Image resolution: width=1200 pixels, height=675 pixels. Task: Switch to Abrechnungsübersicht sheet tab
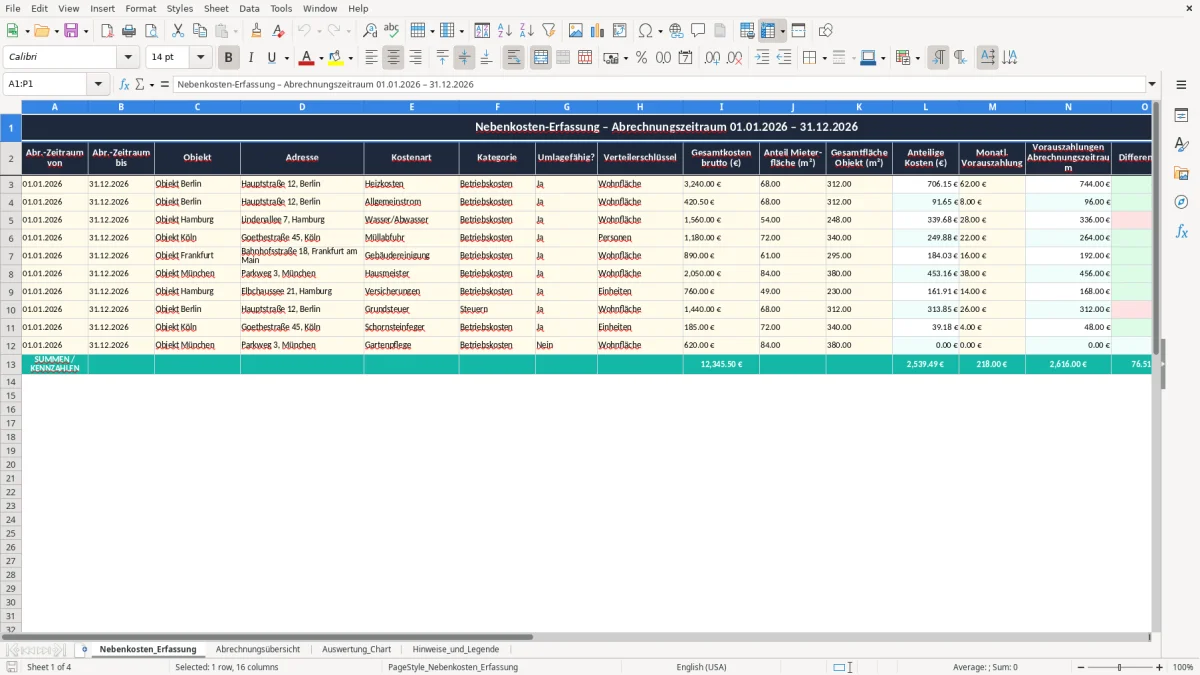pyautogui.click(x=258, y=649)
